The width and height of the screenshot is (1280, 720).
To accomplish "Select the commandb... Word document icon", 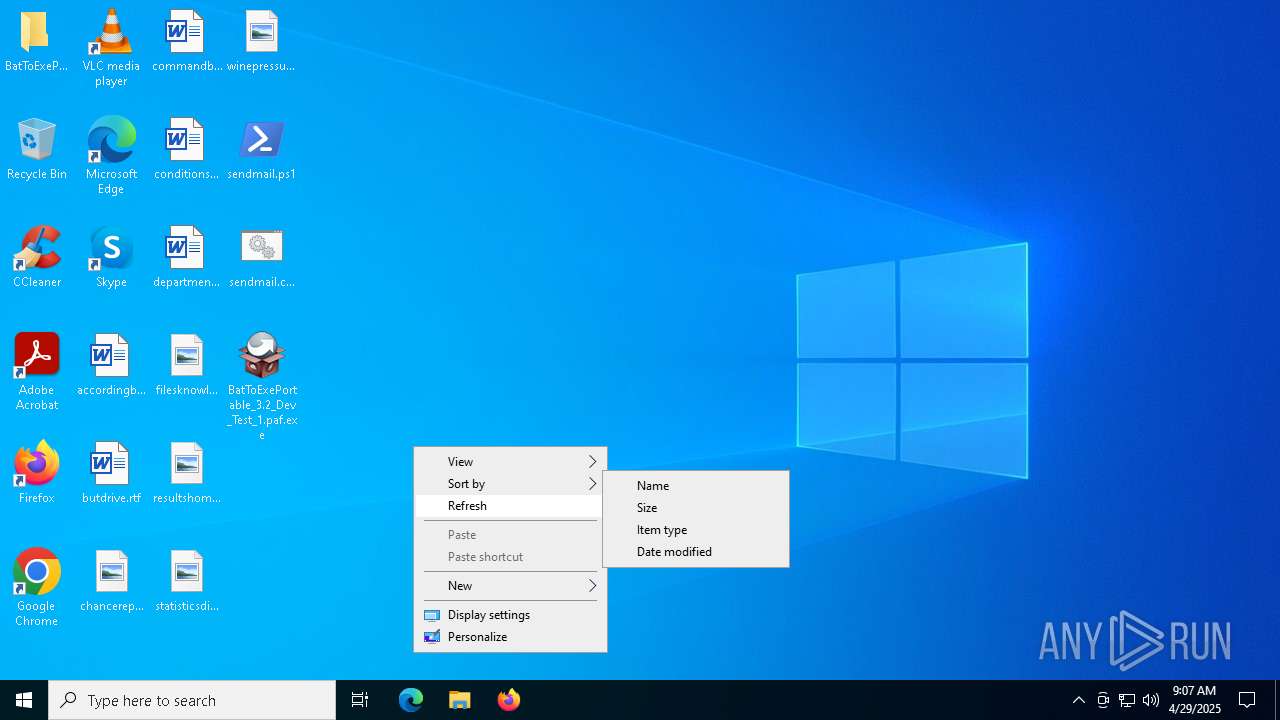I will click(x=186, y=33).
